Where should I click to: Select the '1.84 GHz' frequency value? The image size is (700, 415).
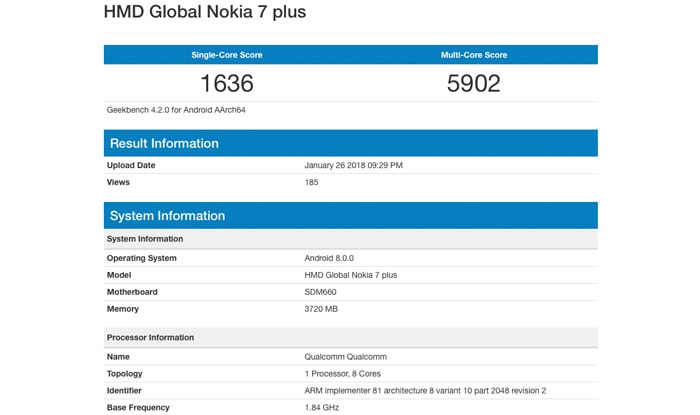321,407
